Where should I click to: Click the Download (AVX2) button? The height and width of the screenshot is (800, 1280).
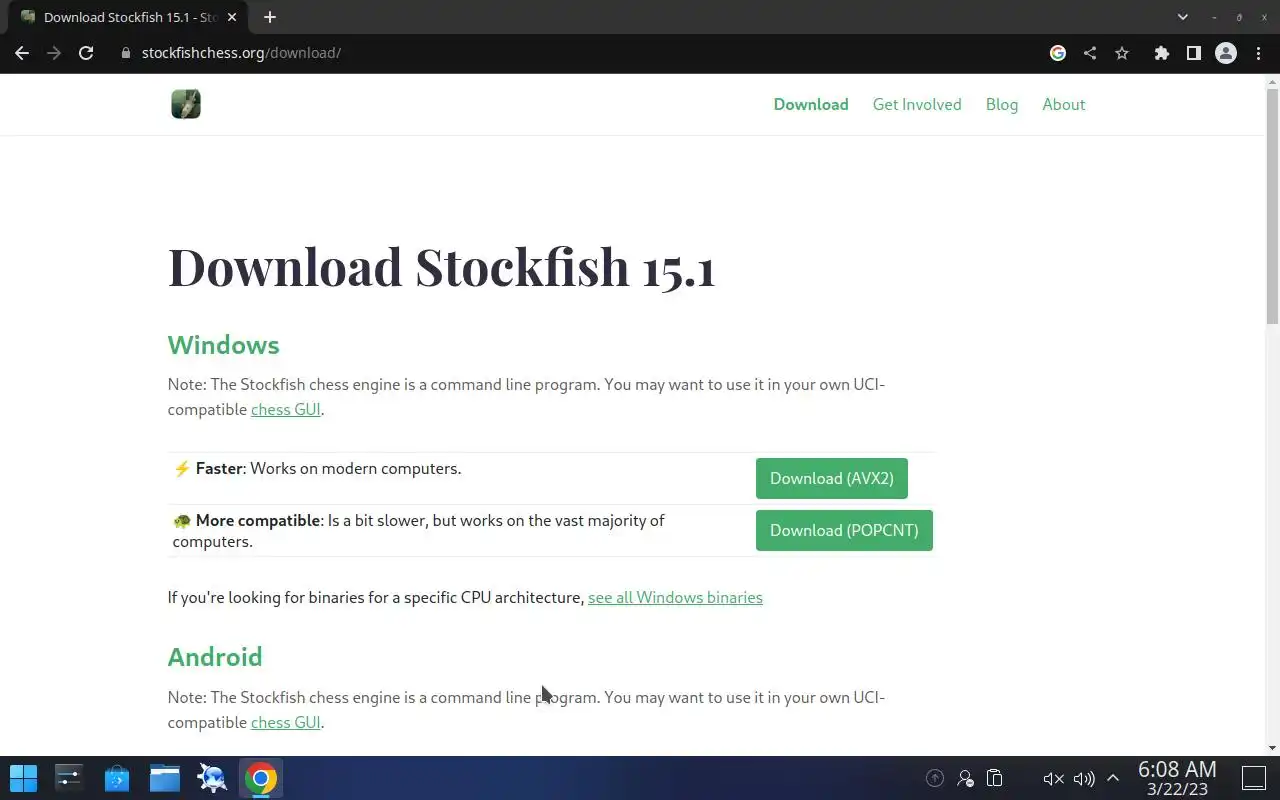pos(832,478)
